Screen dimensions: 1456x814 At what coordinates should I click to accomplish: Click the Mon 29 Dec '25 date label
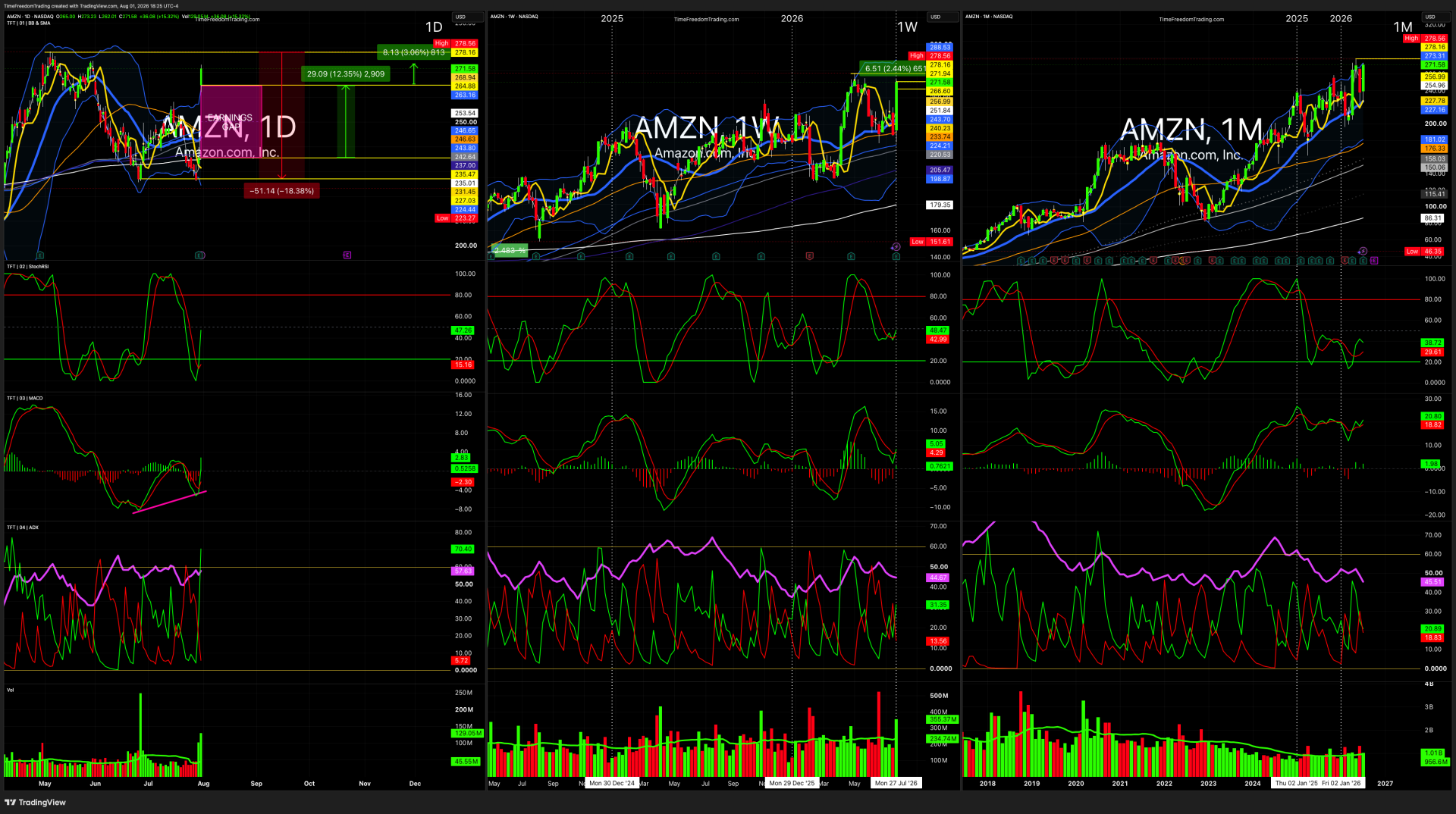(792, 784)
